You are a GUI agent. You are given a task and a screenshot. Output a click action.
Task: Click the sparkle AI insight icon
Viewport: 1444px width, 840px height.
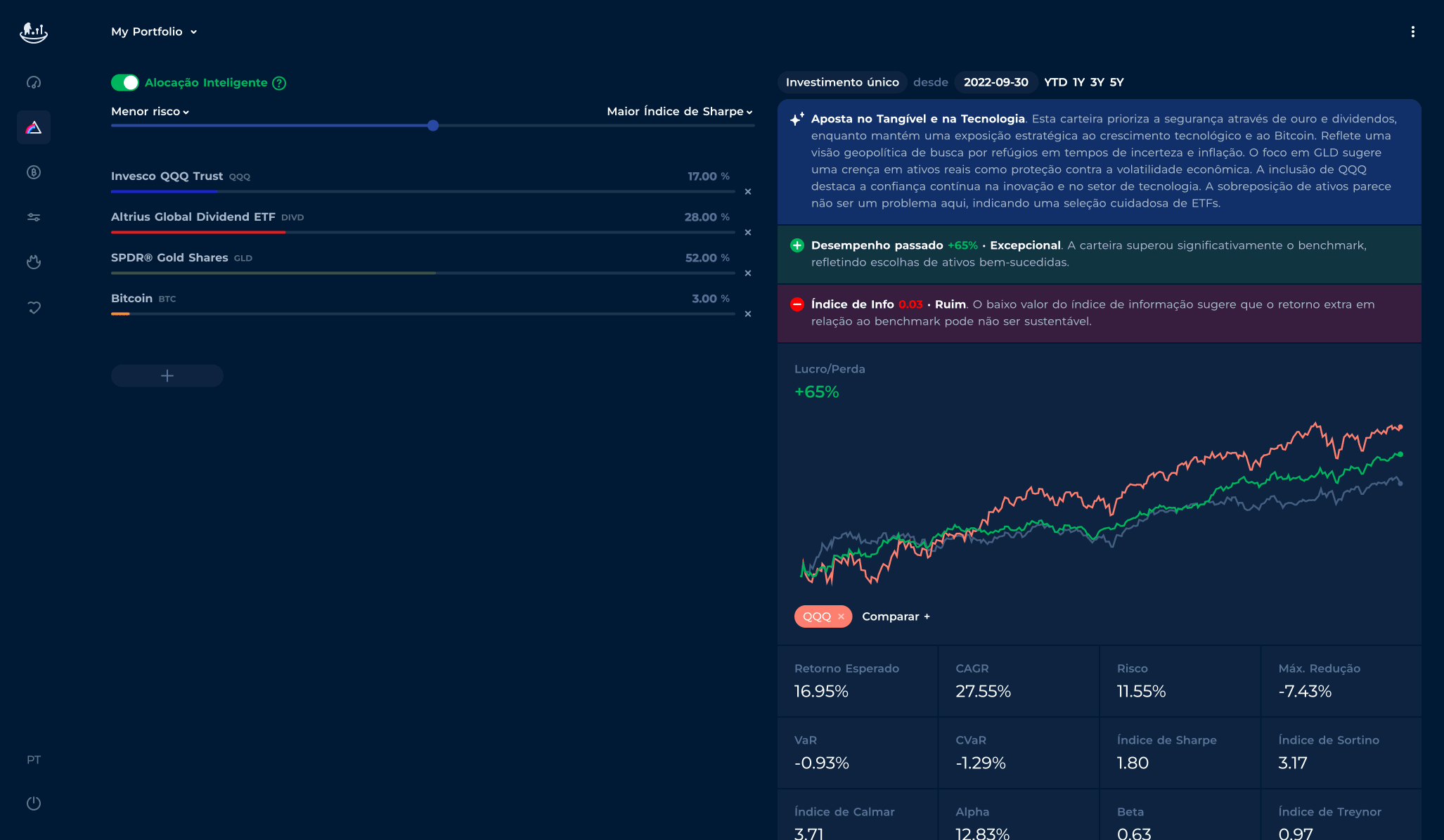[797, 119]
